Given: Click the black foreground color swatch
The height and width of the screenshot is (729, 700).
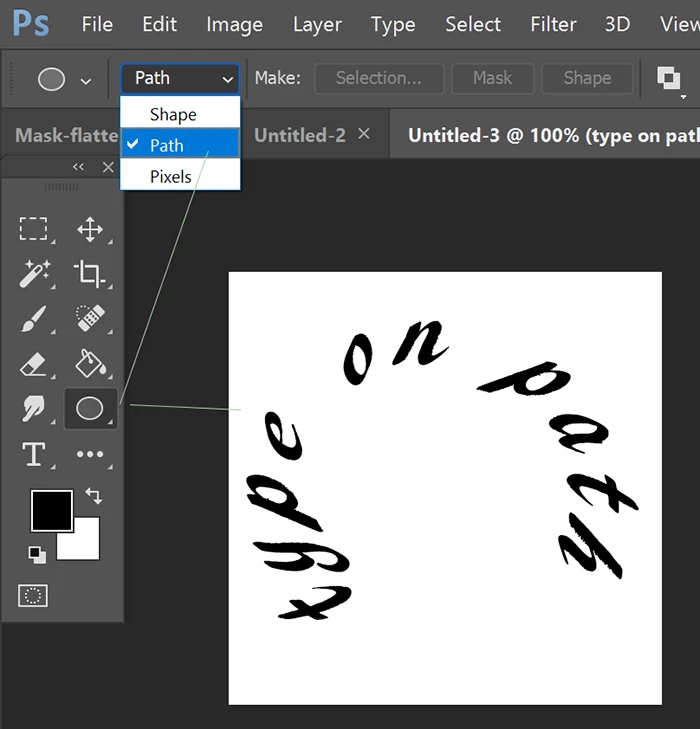Looking at the screenshot, I should click(52, 510).
